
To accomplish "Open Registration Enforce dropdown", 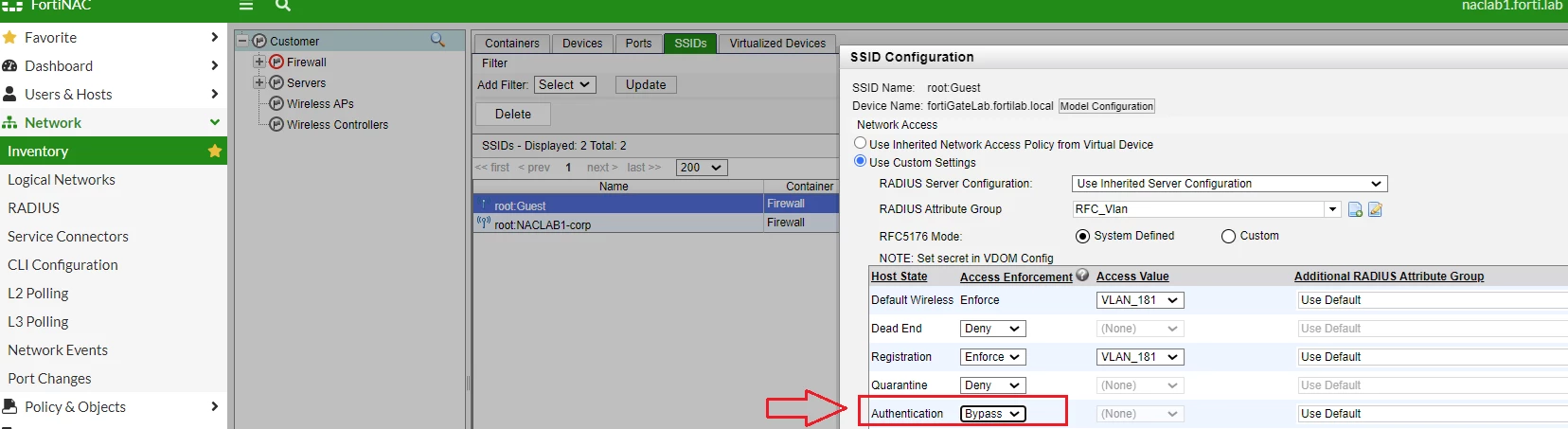I will tap(993, 357).
